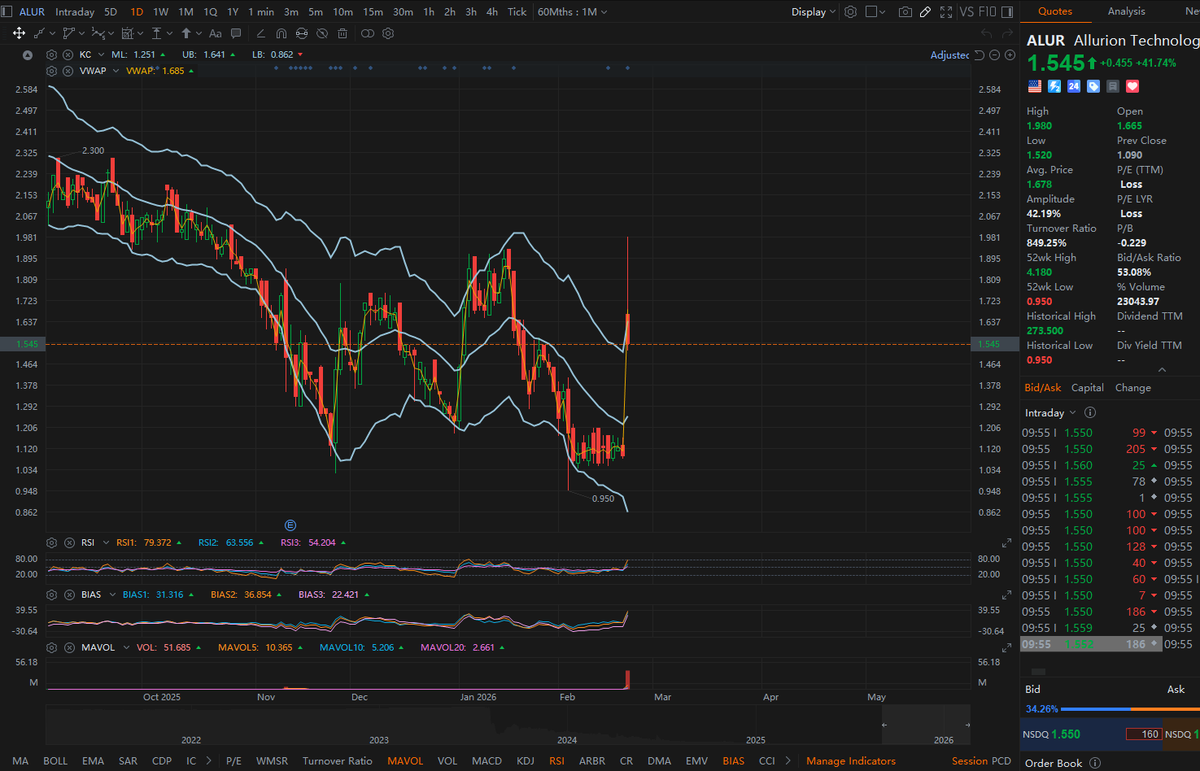1200x771 pixels.
Task: Toggle the right sidebar panel icon
Action: pyautogui.click(x=1007, y=12)
